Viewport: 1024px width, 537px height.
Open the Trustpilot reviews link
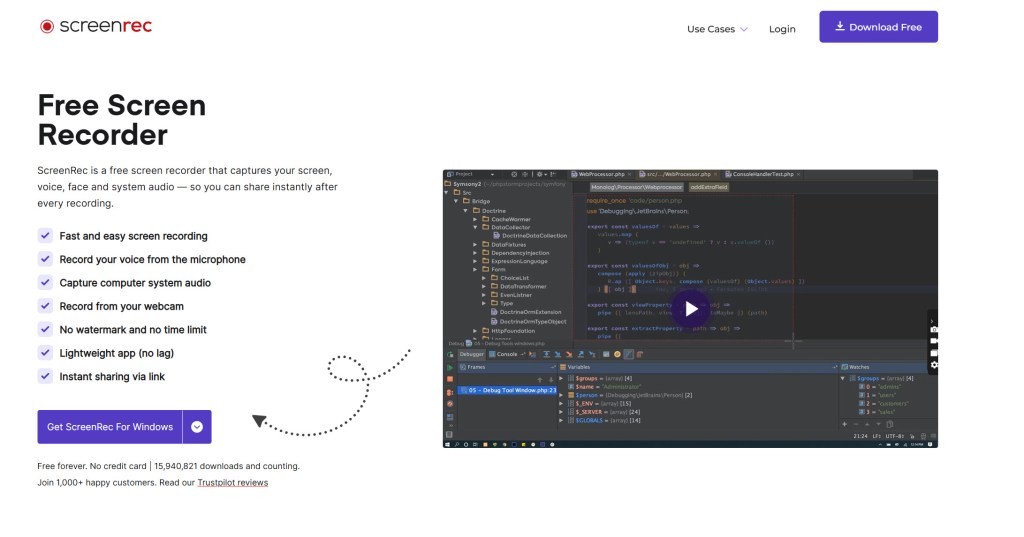(232, 482)
